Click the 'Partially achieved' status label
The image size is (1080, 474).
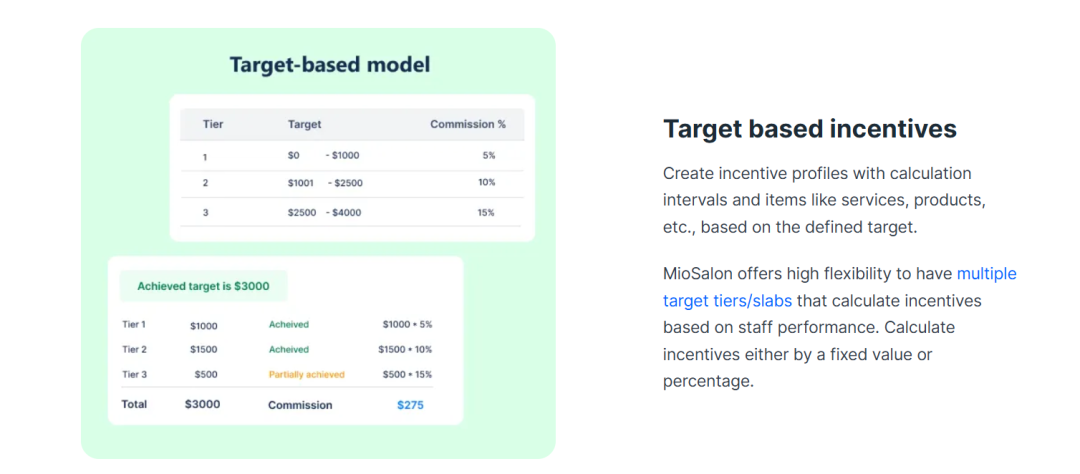click(x=306, y=375)
